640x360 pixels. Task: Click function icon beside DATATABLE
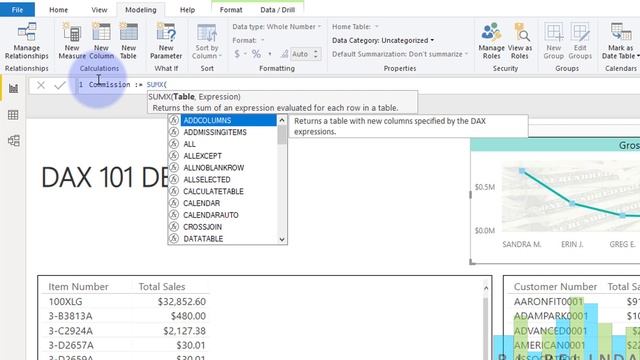(x=174, y=238)
